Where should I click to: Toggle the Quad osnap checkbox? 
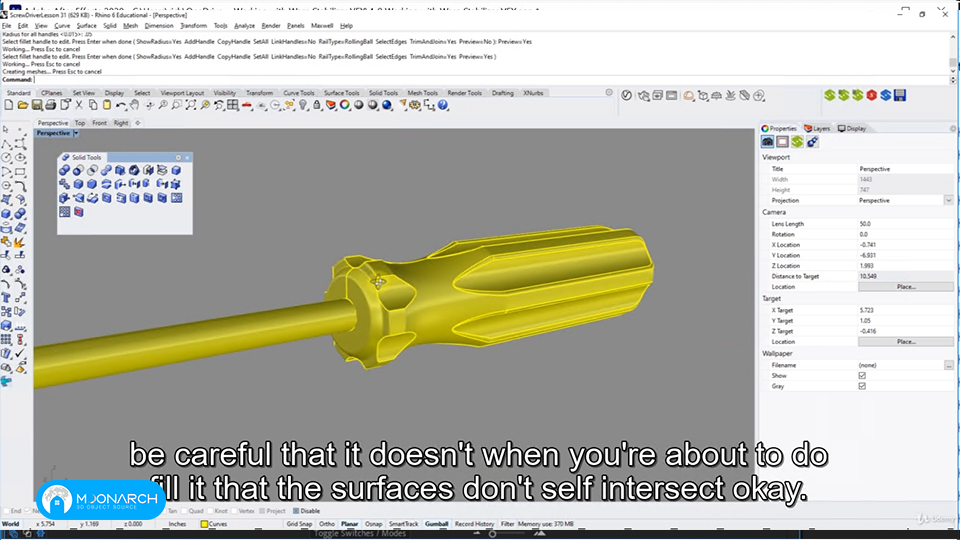(184, 511)
